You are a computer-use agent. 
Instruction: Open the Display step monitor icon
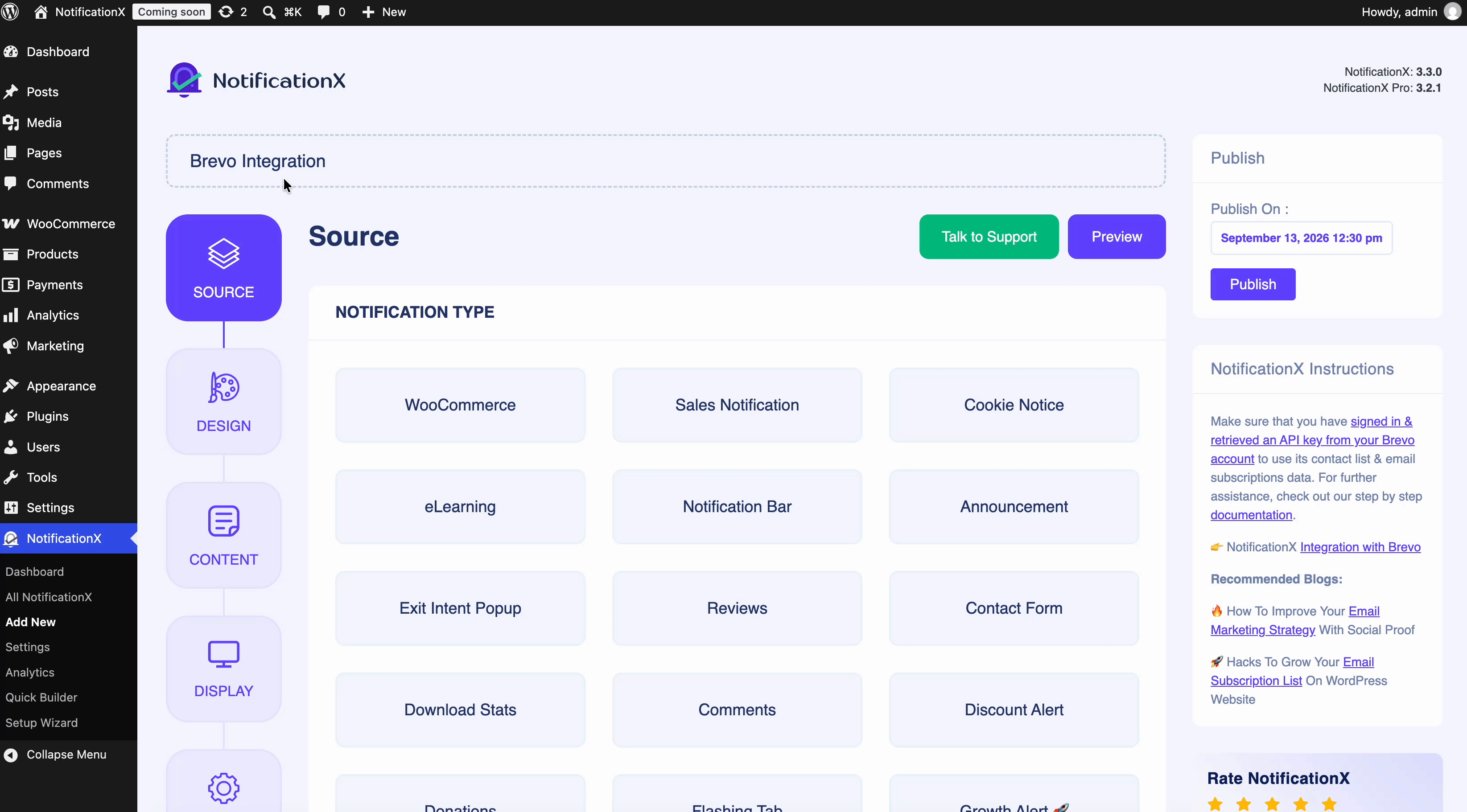(x=223, y=654)
